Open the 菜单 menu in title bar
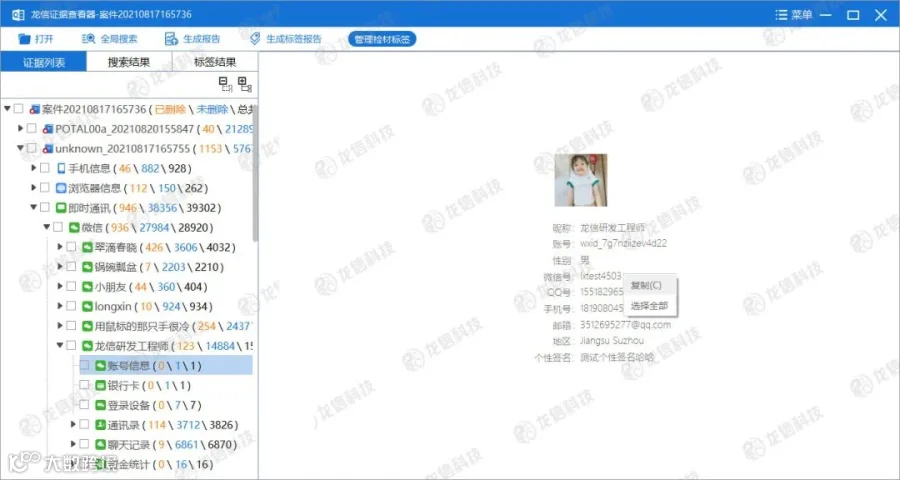Screen dimensions: 900x480 (x=794, y=15)
